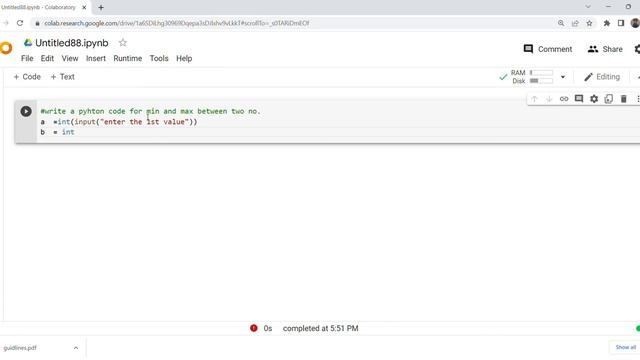Open the Comment panel

pyautogui.click(x=548, y=49)
